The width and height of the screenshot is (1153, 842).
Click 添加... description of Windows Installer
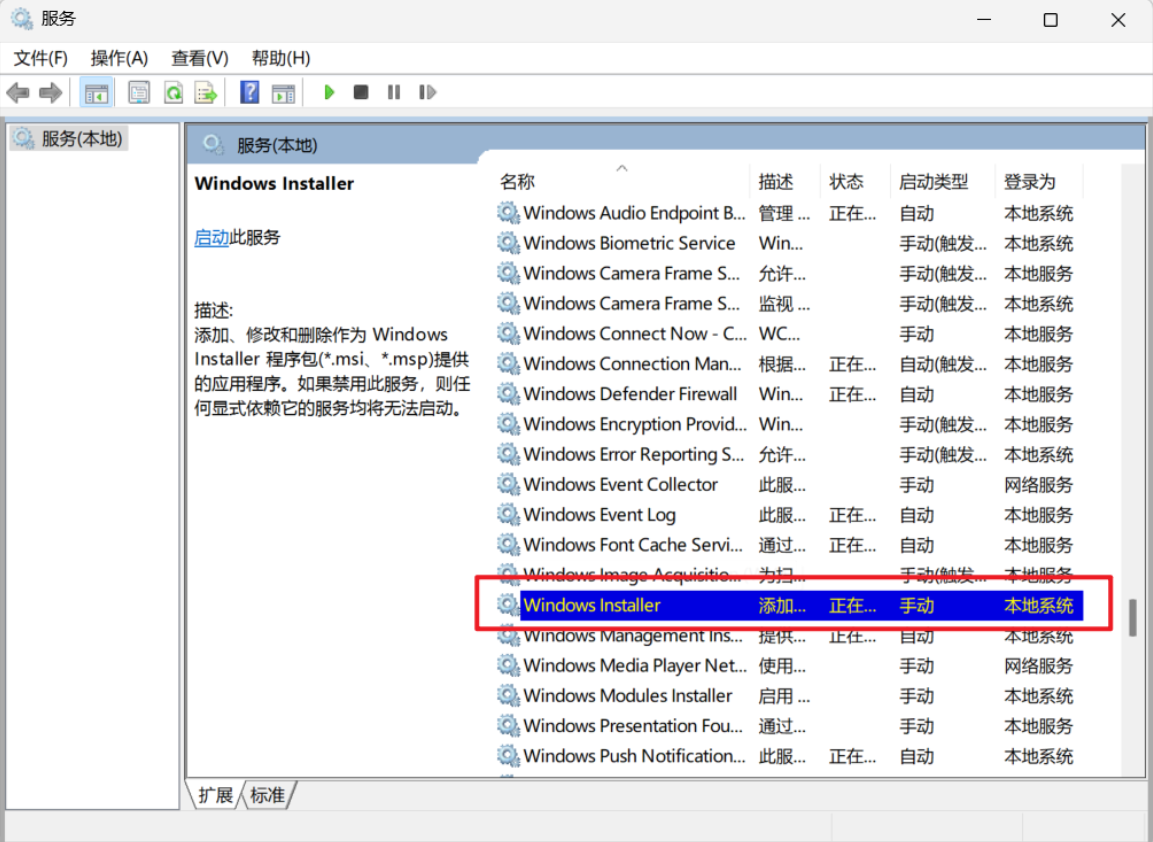tap(782, 604)
